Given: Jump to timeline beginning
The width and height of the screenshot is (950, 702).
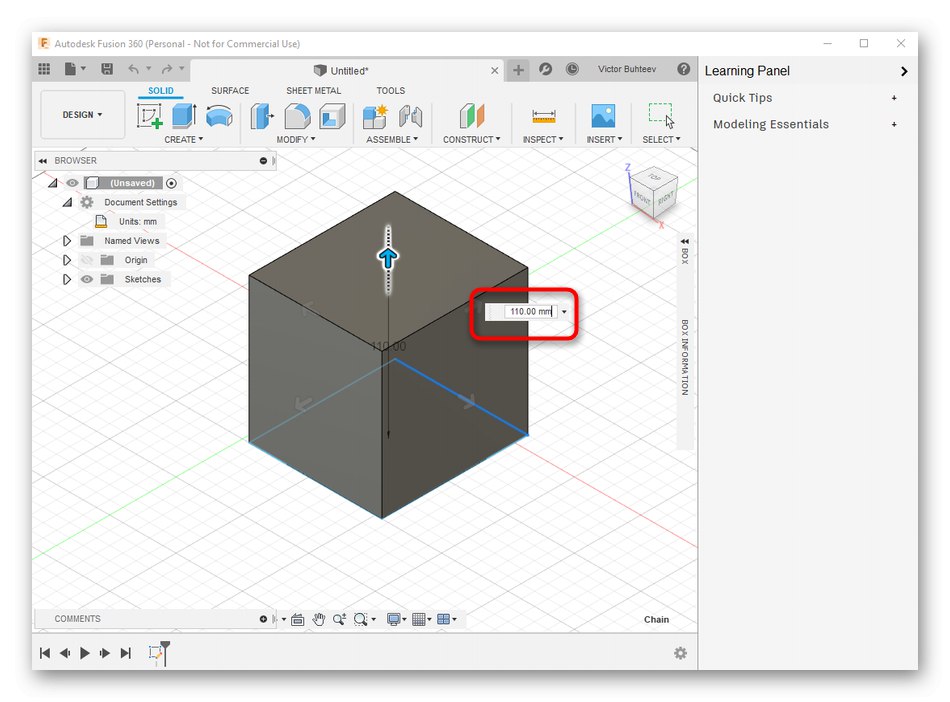Looking at the screenshot, I should click(x=45, y=653).
